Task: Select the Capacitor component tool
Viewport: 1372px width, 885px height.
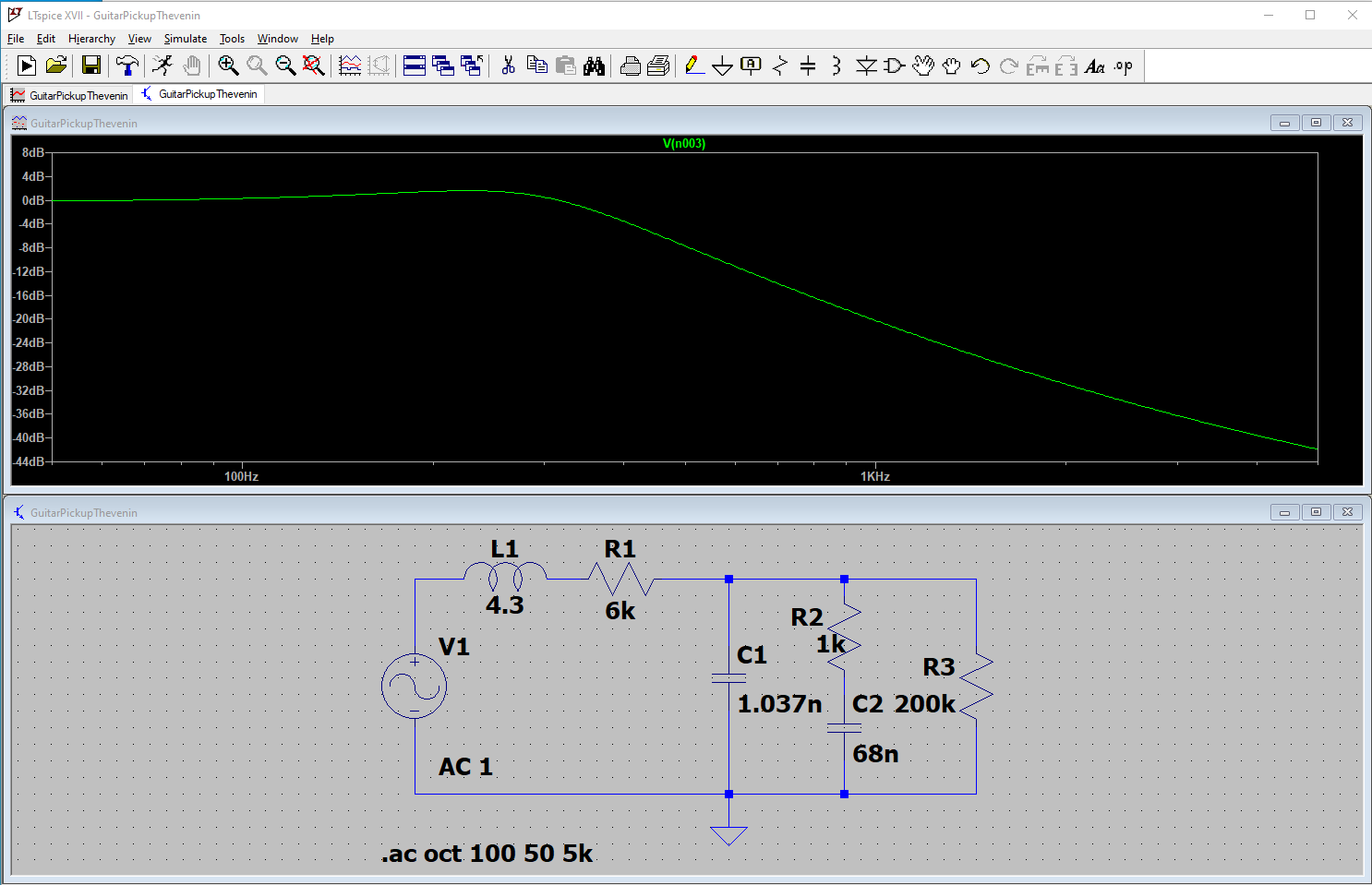Action: click(808, 66)
